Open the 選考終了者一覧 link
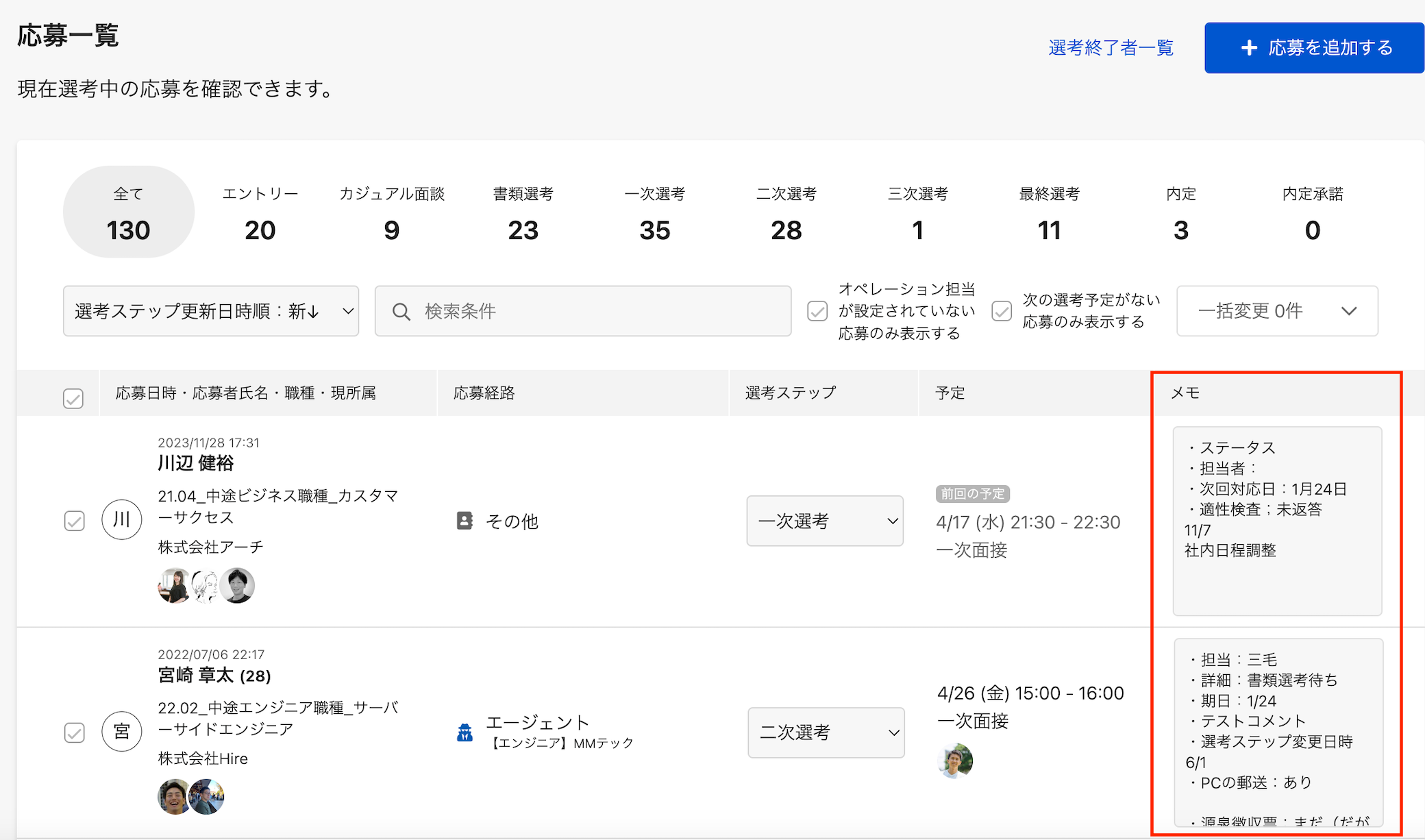The width and height of the screenshot is (1425, 840). coord(1111,48)
